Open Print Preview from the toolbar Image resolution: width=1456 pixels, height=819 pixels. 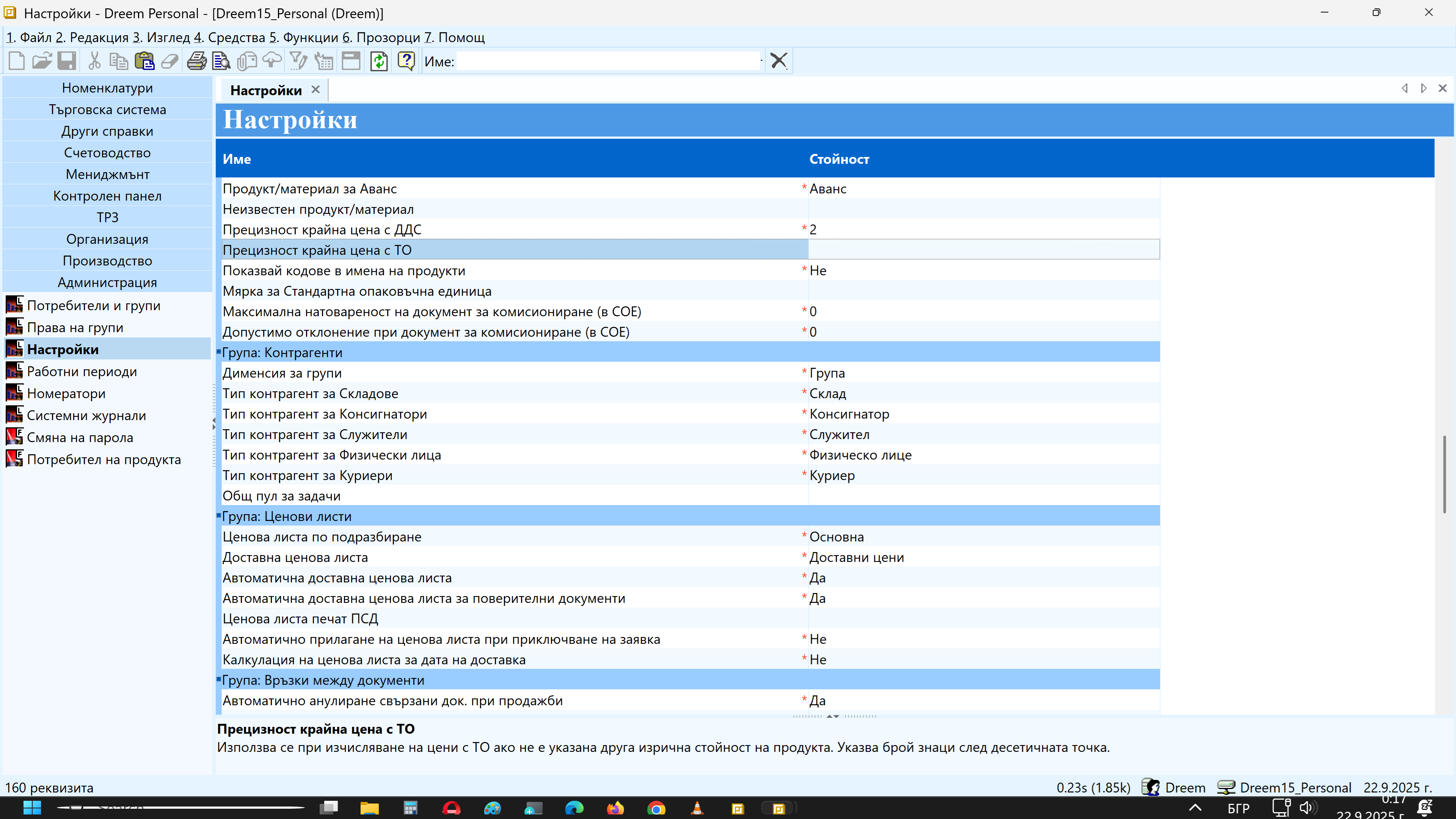[x=221, y=61]
